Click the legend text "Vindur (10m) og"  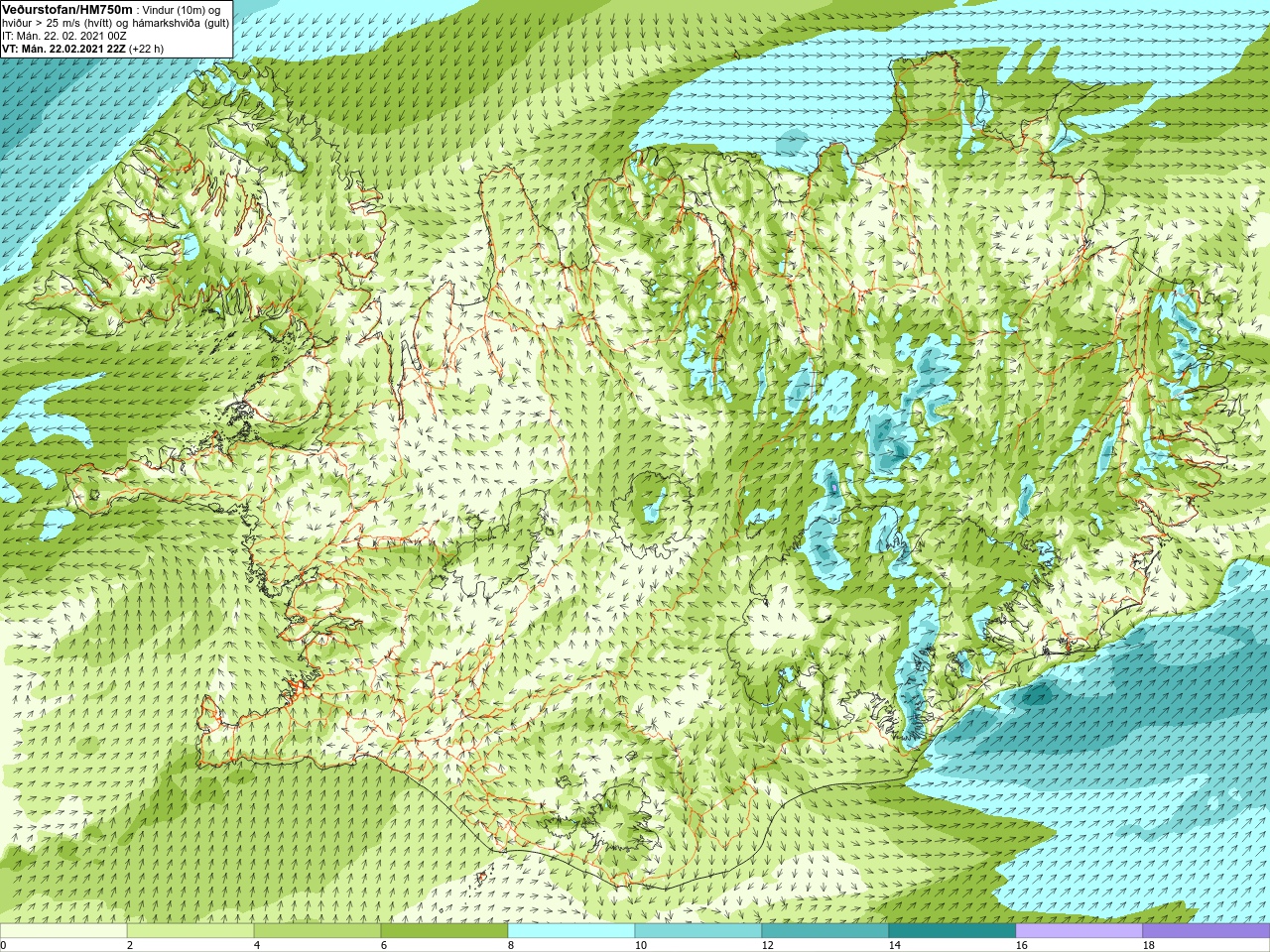182,10
